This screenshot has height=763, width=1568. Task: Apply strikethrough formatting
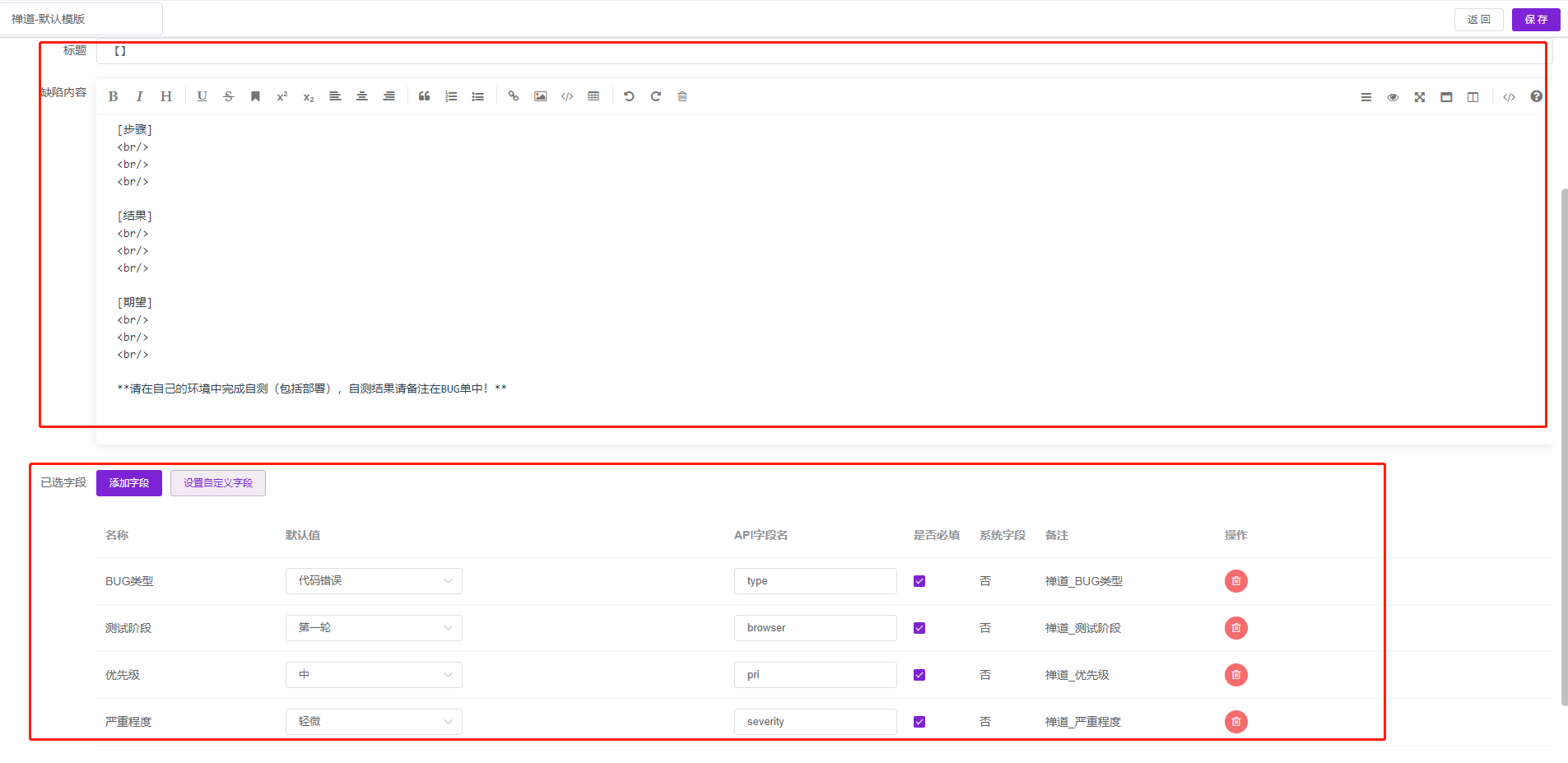coord(229,96)
